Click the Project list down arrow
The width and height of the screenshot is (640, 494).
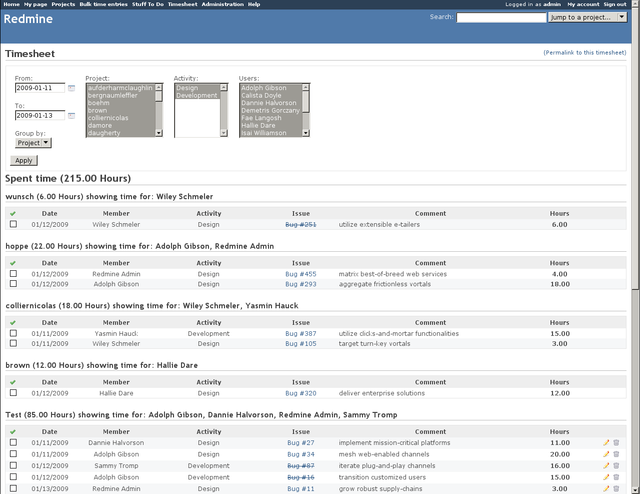pos(159,133)
